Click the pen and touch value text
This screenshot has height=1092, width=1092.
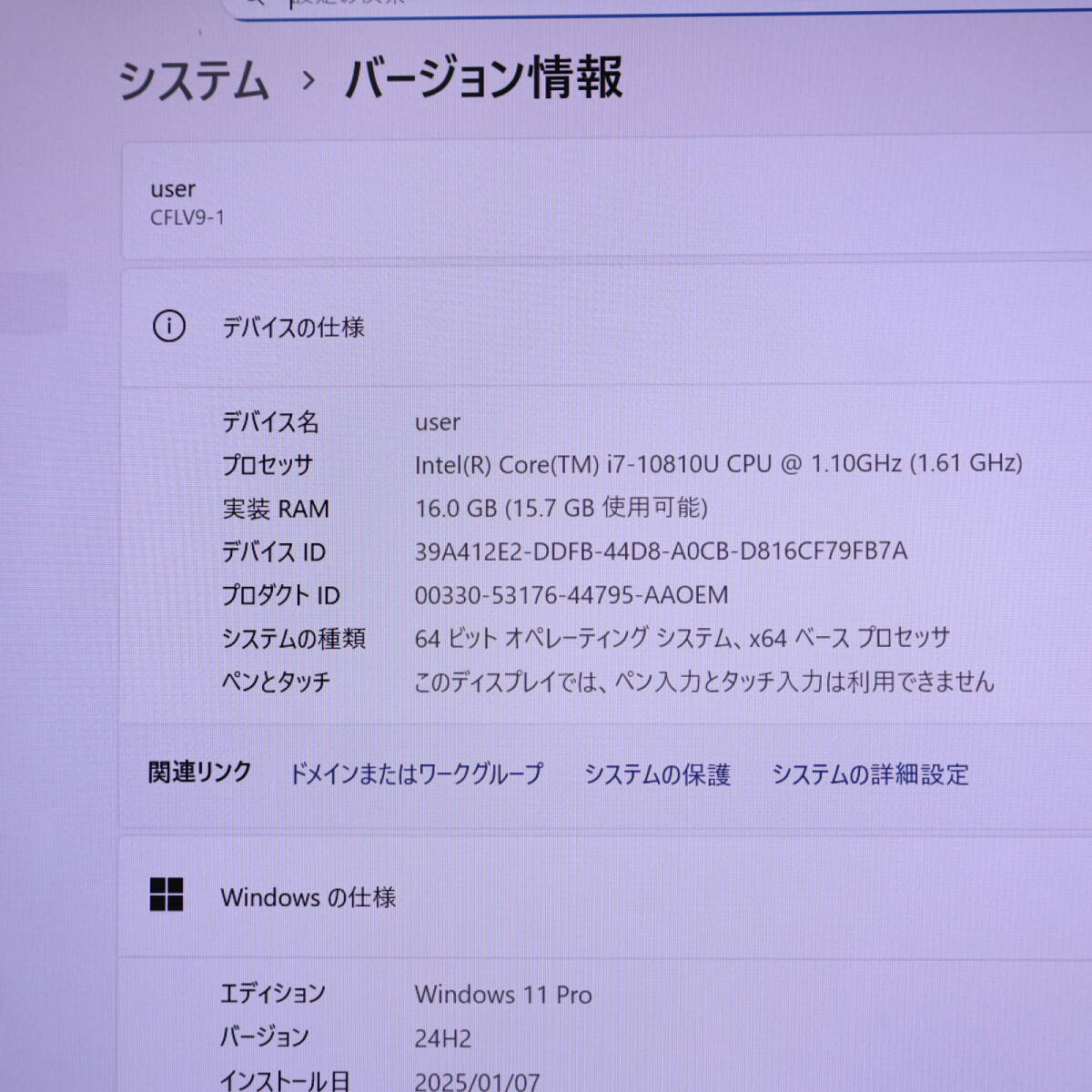(x=704, y=682)
